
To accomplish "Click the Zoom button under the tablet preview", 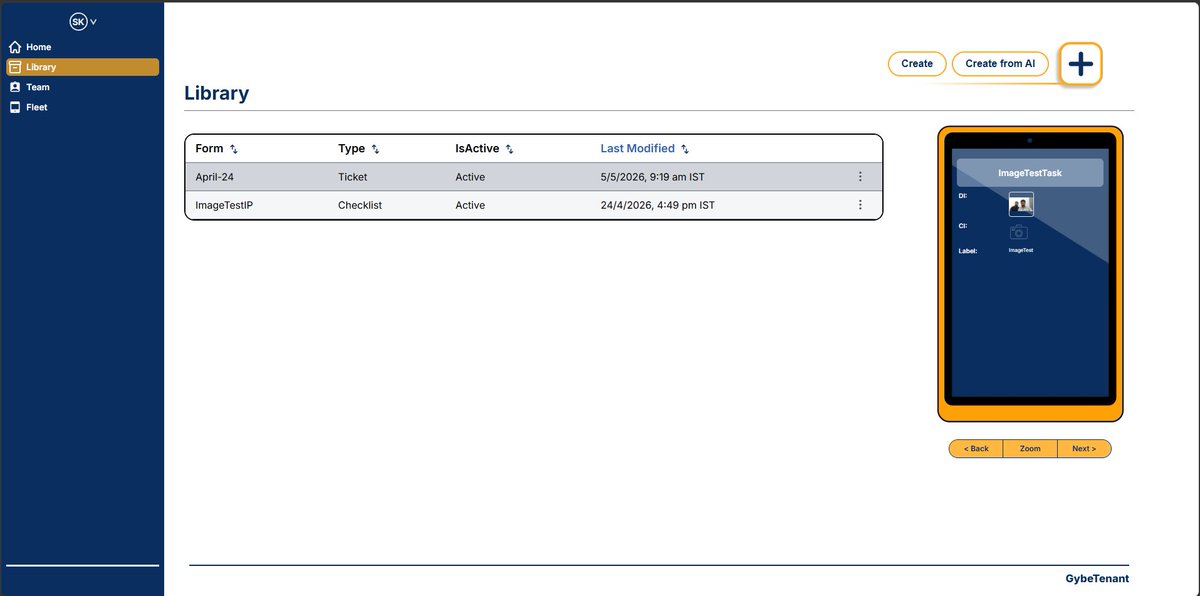I will (x=1030, y=449).
